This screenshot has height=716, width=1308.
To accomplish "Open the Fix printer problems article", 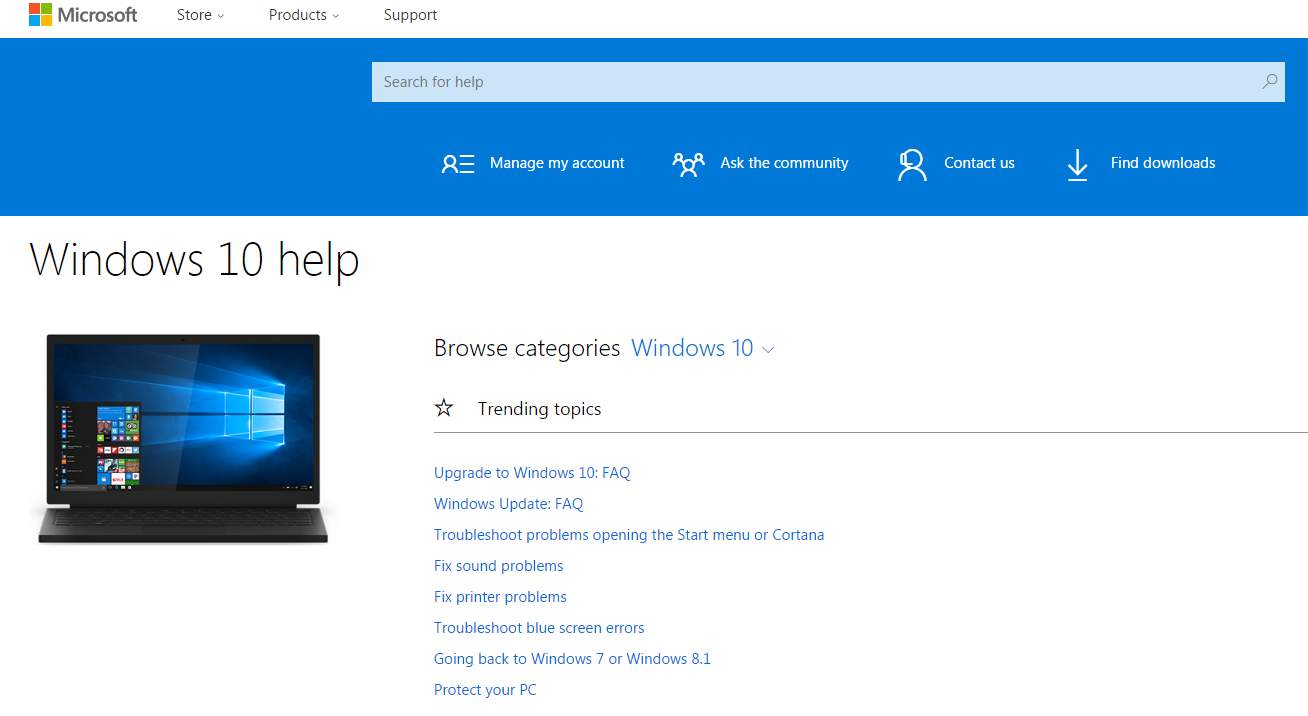I will point(500,596).
